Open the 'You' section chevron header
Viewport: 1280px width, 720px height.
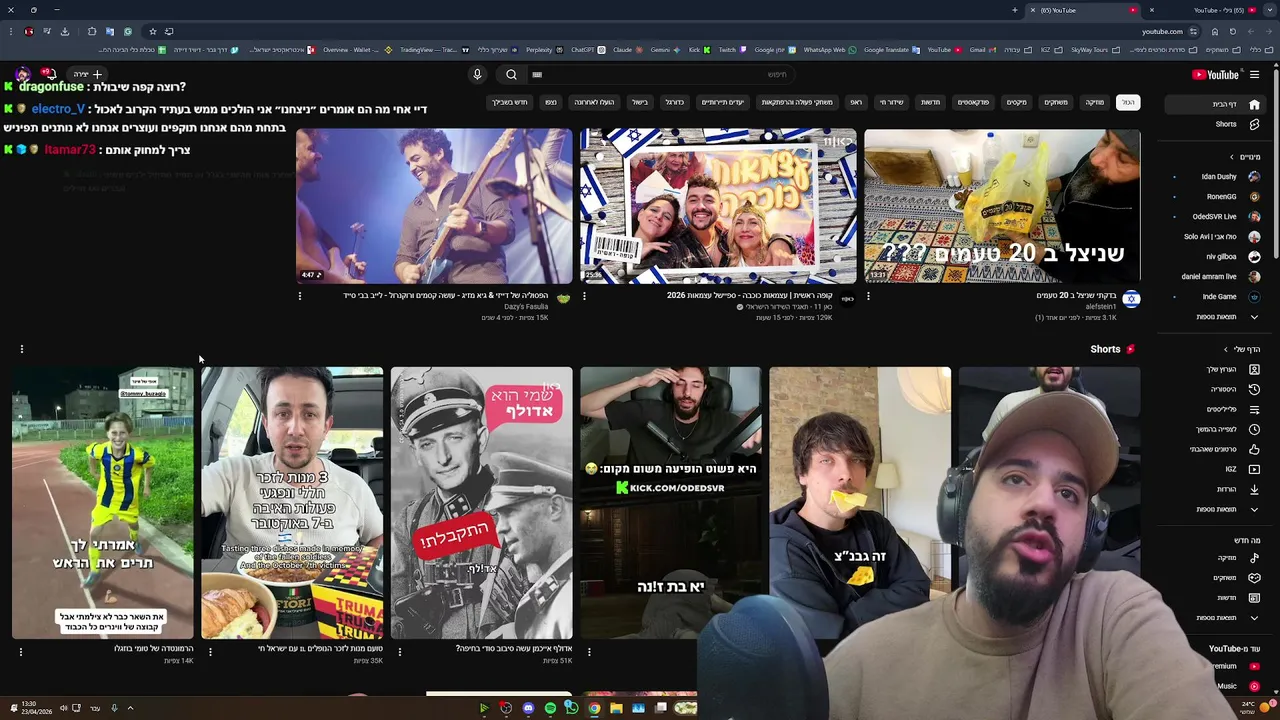1241,349
